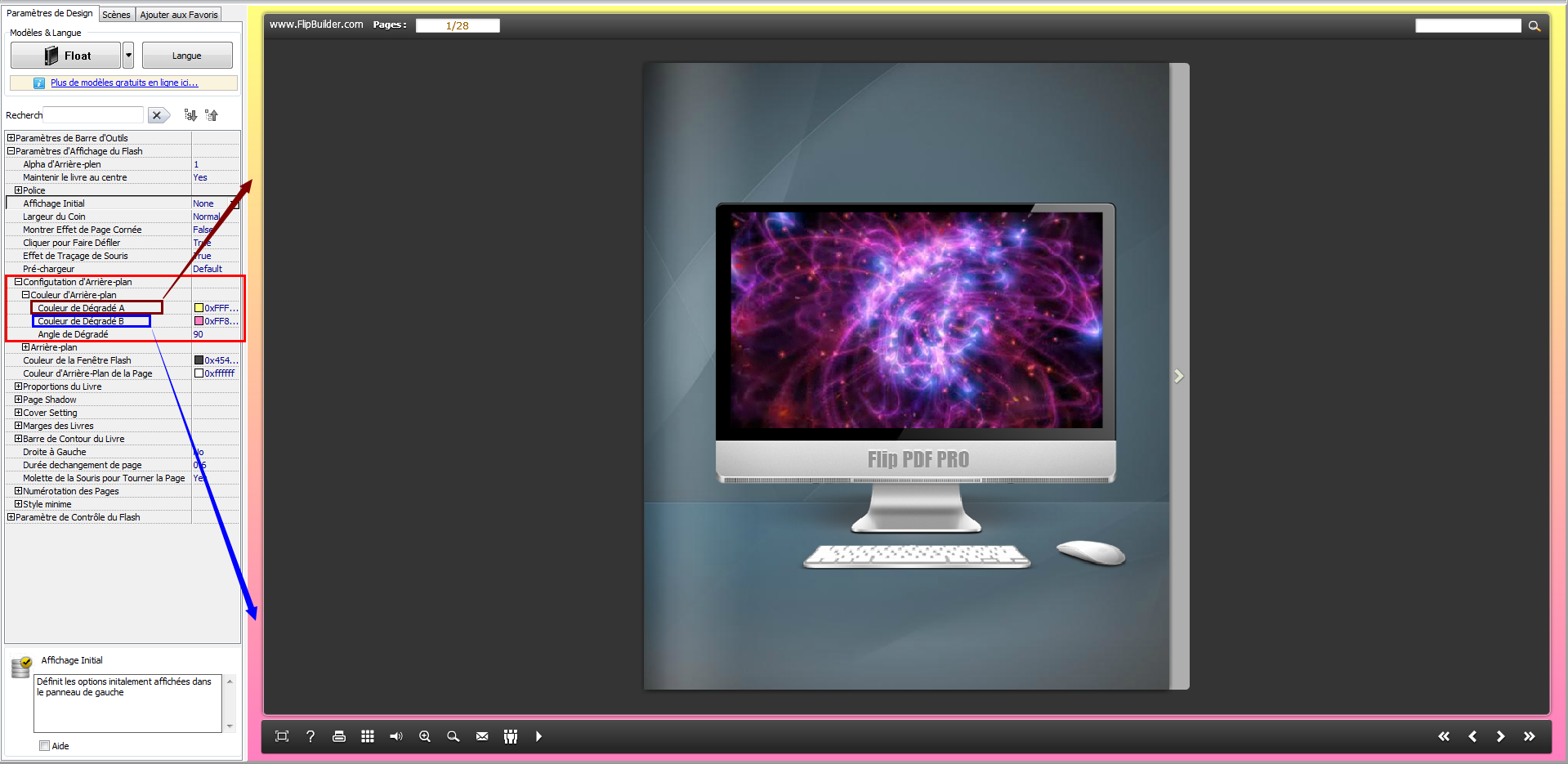The height and width of the screenshot is (764, 1568).
Task: Pick Couleur d'Arrière-Plan de la Page swatch
Action: point(199,373)
